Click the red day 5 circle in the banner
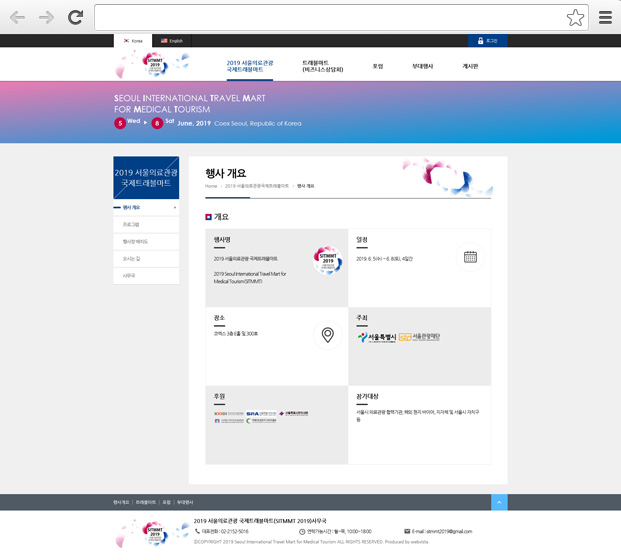621x560 pixels. pyautogui.click(x=120, y=123)
